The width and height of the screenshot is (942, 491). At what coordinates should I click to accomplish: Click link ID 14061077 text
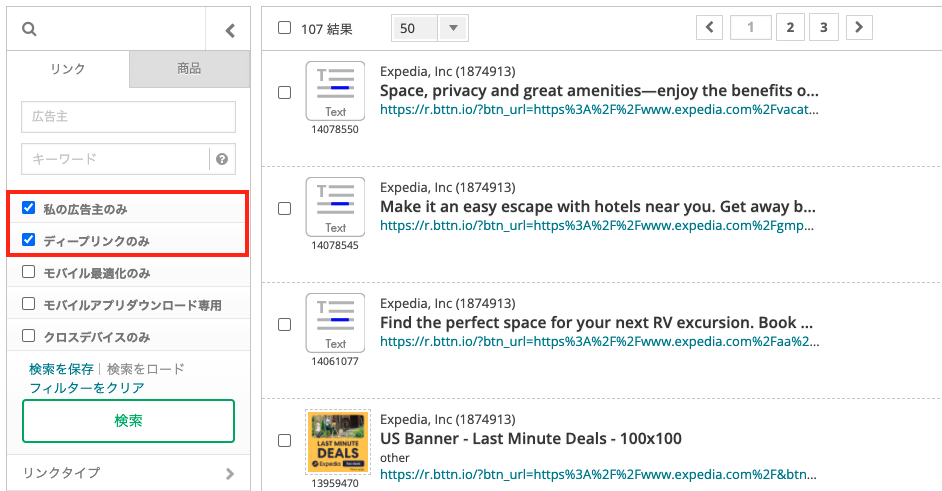[335, 361]
